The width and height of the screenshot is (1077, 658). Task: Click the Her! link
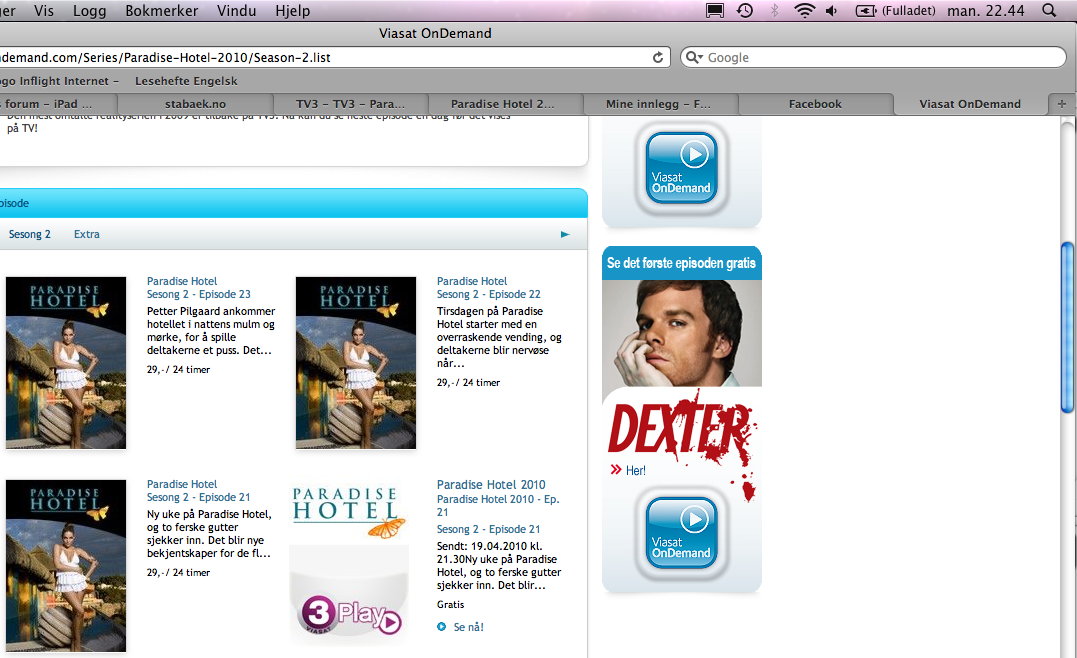pos(635,470)
